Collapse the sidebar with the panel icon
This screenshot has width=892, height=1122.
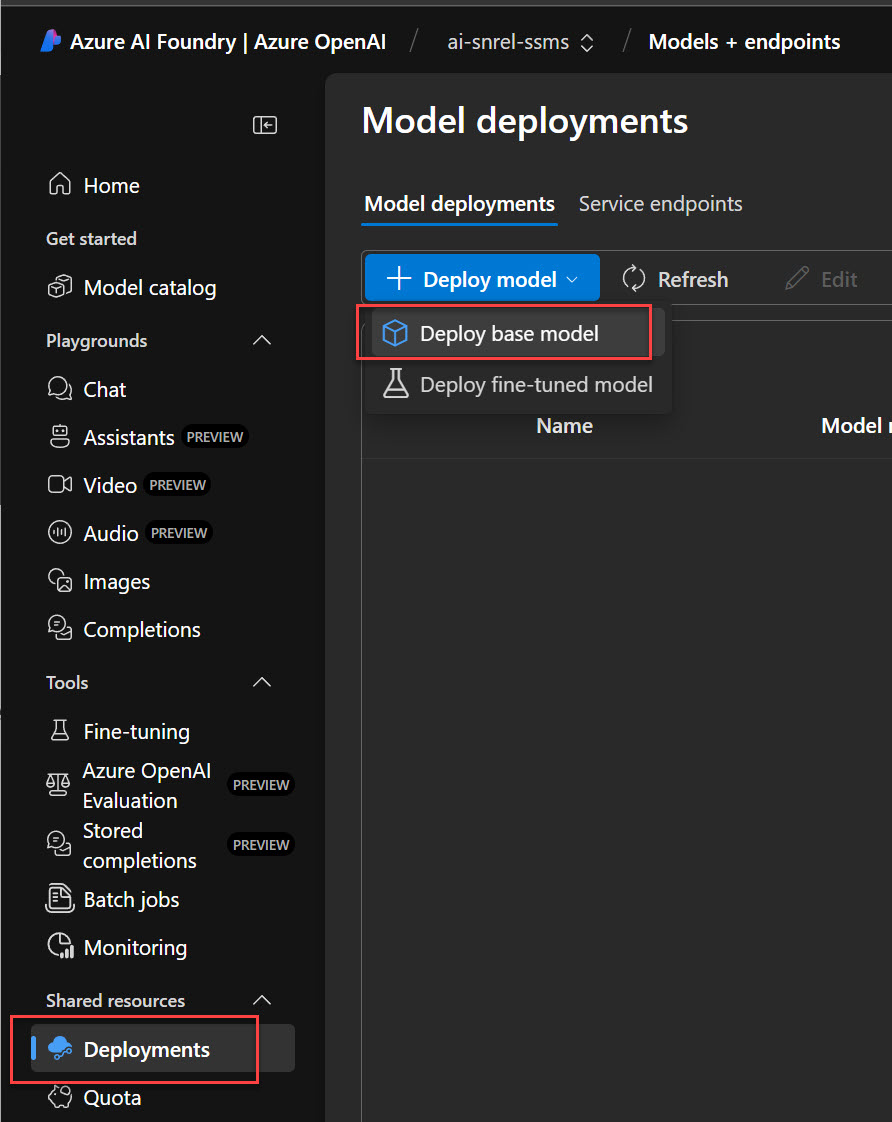(x=265, y=125)
